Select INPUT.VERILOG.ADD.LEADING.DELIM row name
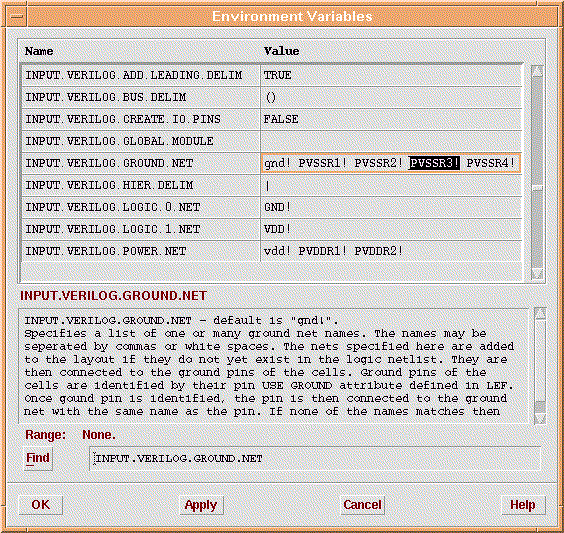This screenshot has width=564, height=533. 133,76
